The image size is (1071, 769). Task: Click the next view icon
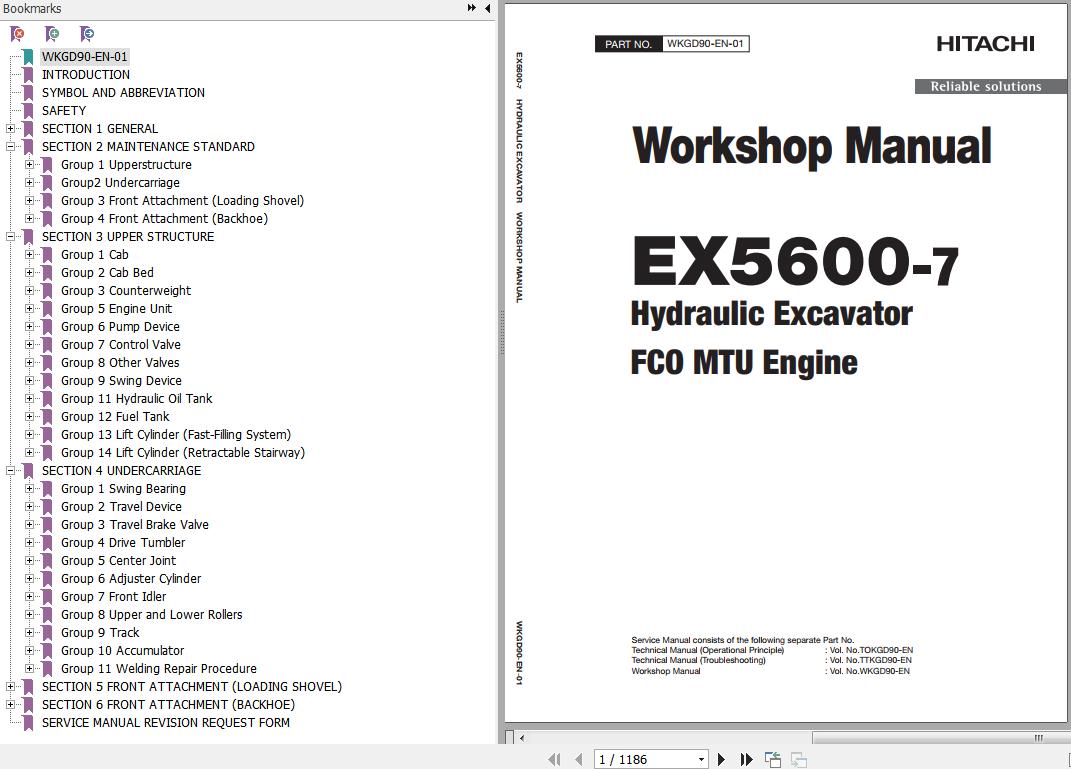click(798, 759)
